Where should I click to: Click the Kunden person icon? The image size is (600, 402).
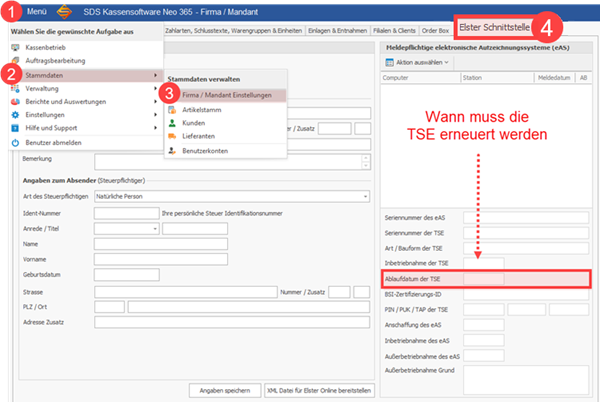173,122
